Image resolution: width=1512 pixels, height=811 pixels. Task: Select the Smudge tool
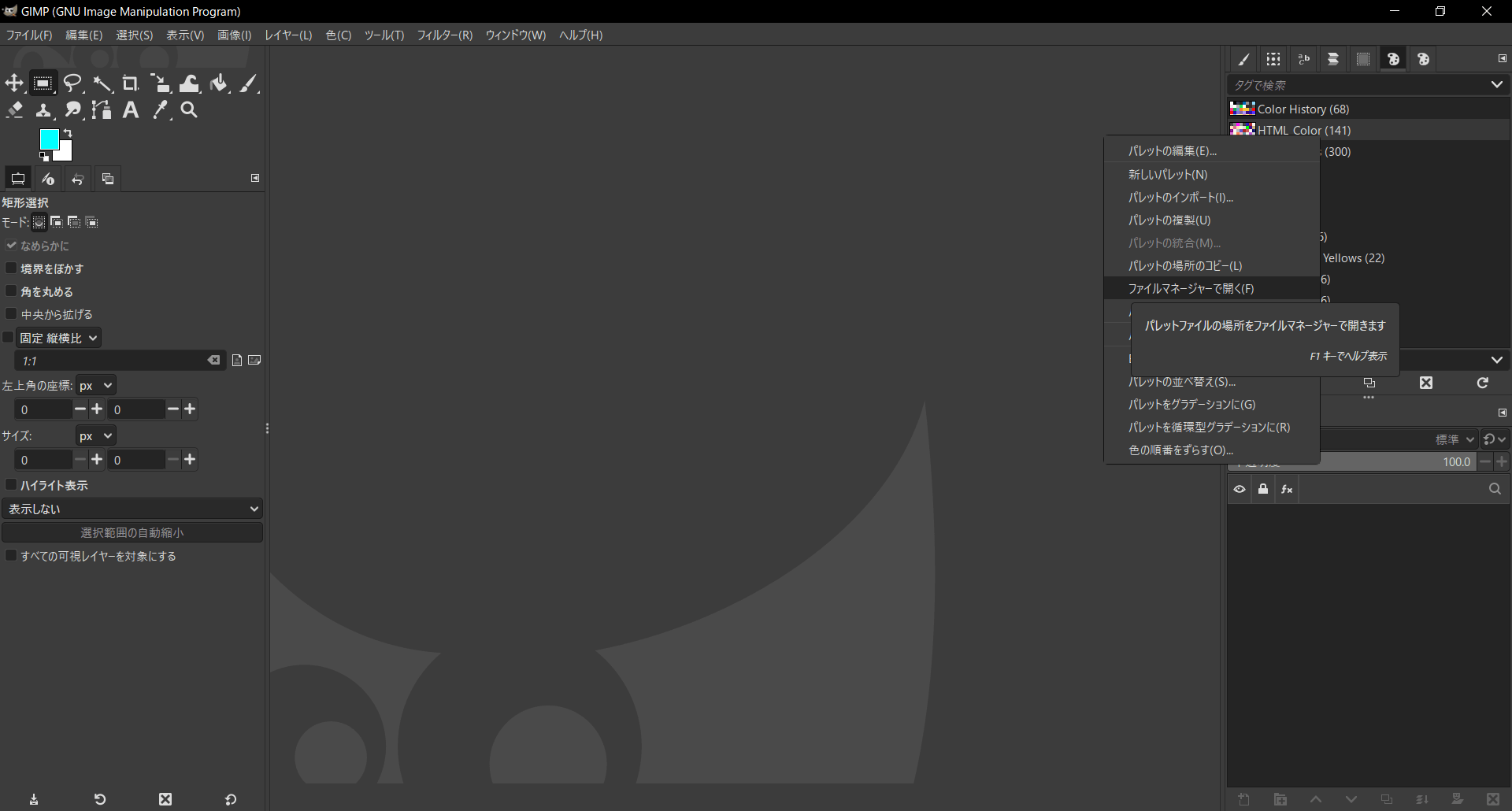coord(72,110)
